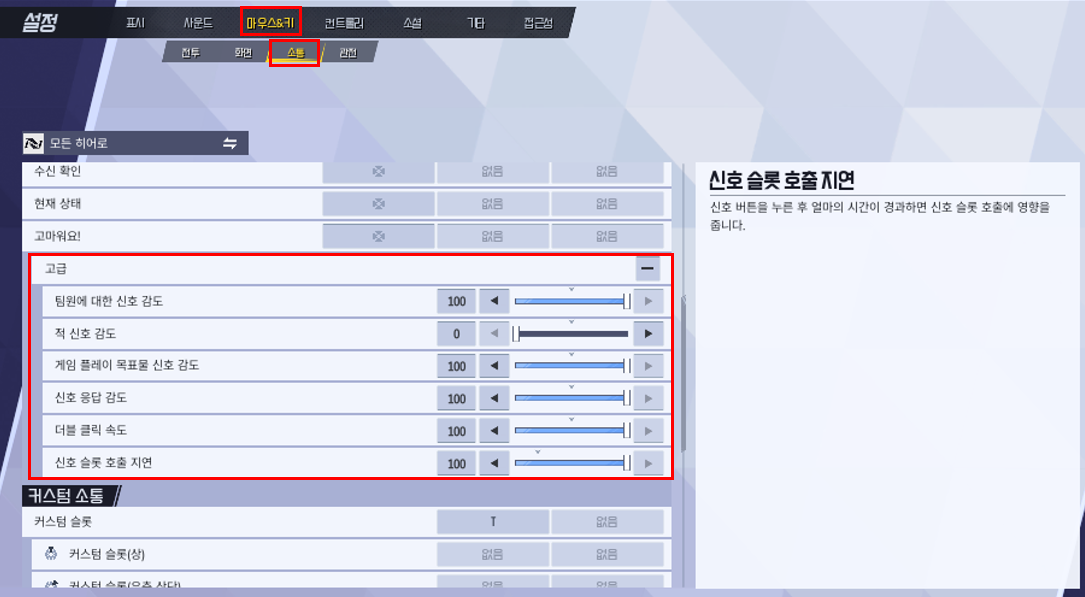
Task: Click the 신호 응답 감도 slider track
Action: pyautogui.click(x=572, y=398)
